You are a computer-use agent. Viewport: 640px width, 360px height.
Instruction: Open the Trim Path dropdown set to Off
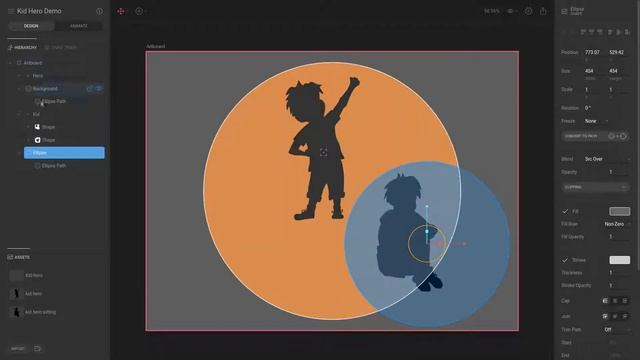click(x=617, y=329)
